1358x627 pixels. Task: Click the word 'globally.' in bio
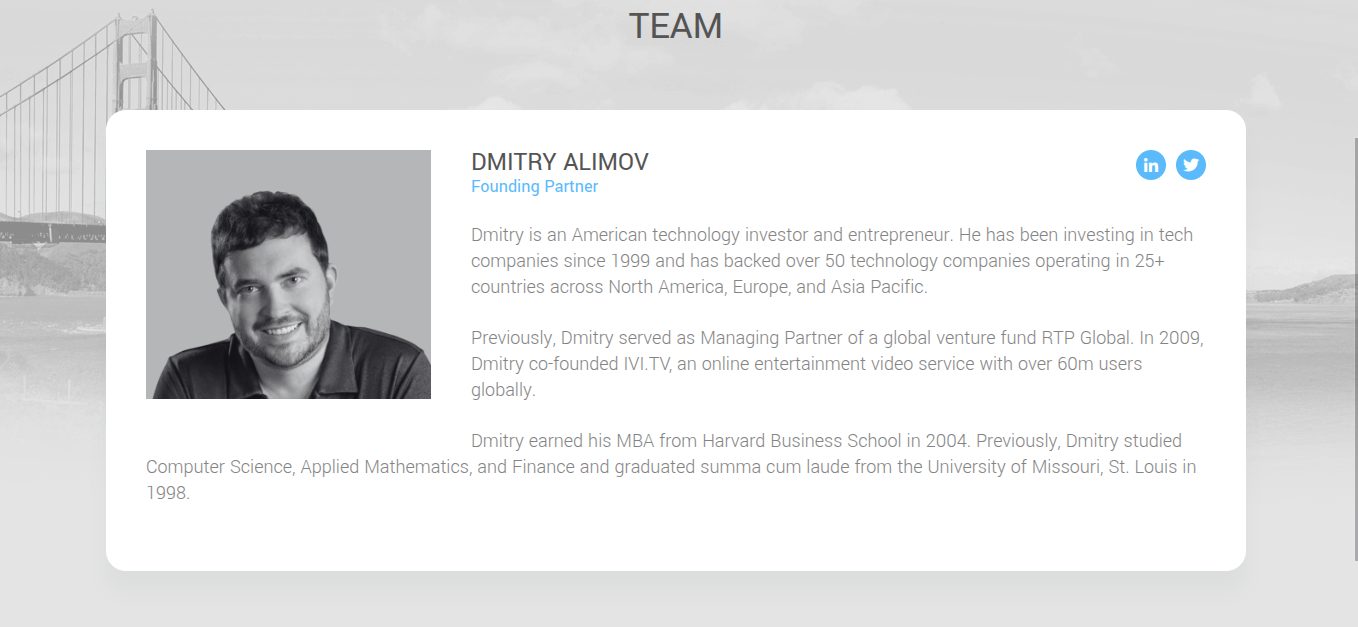tap(503, 390)
